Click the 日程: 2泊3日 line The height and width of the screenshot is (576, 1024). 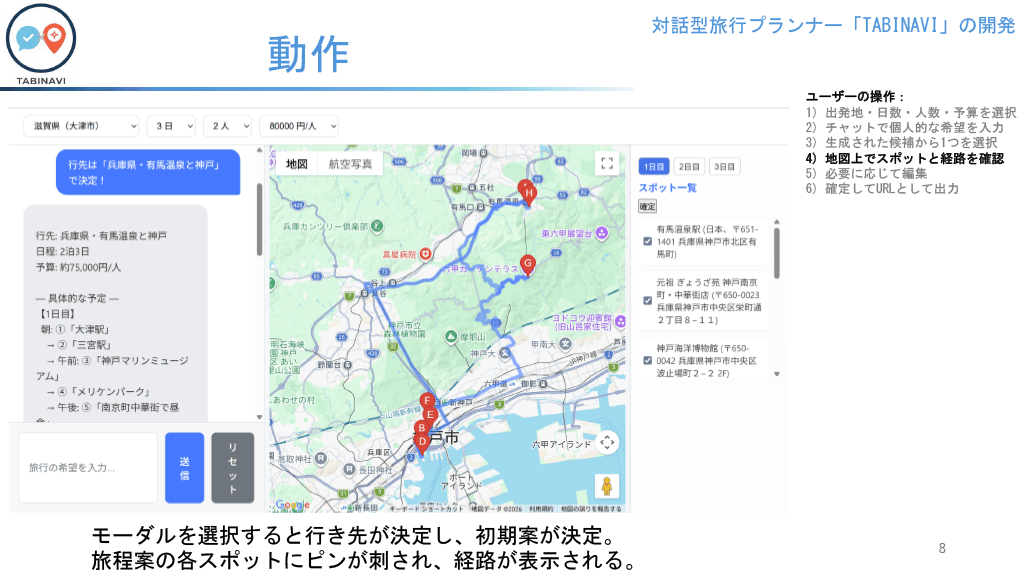[x=63, y=251]
